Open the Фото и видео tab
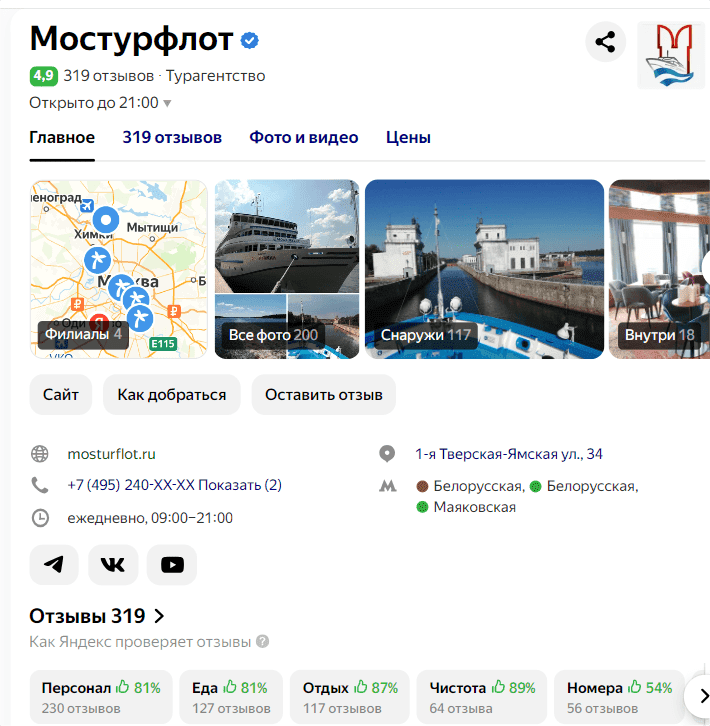This screenshot has width=710, height=726. click(x=304, y=138)
